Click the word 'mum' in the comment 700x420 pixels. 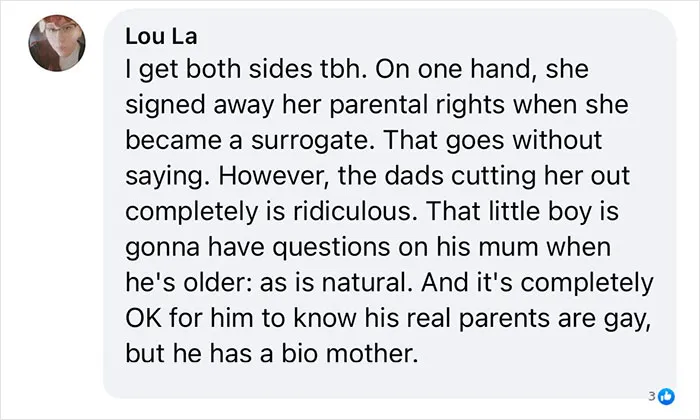tap(508, 248)
